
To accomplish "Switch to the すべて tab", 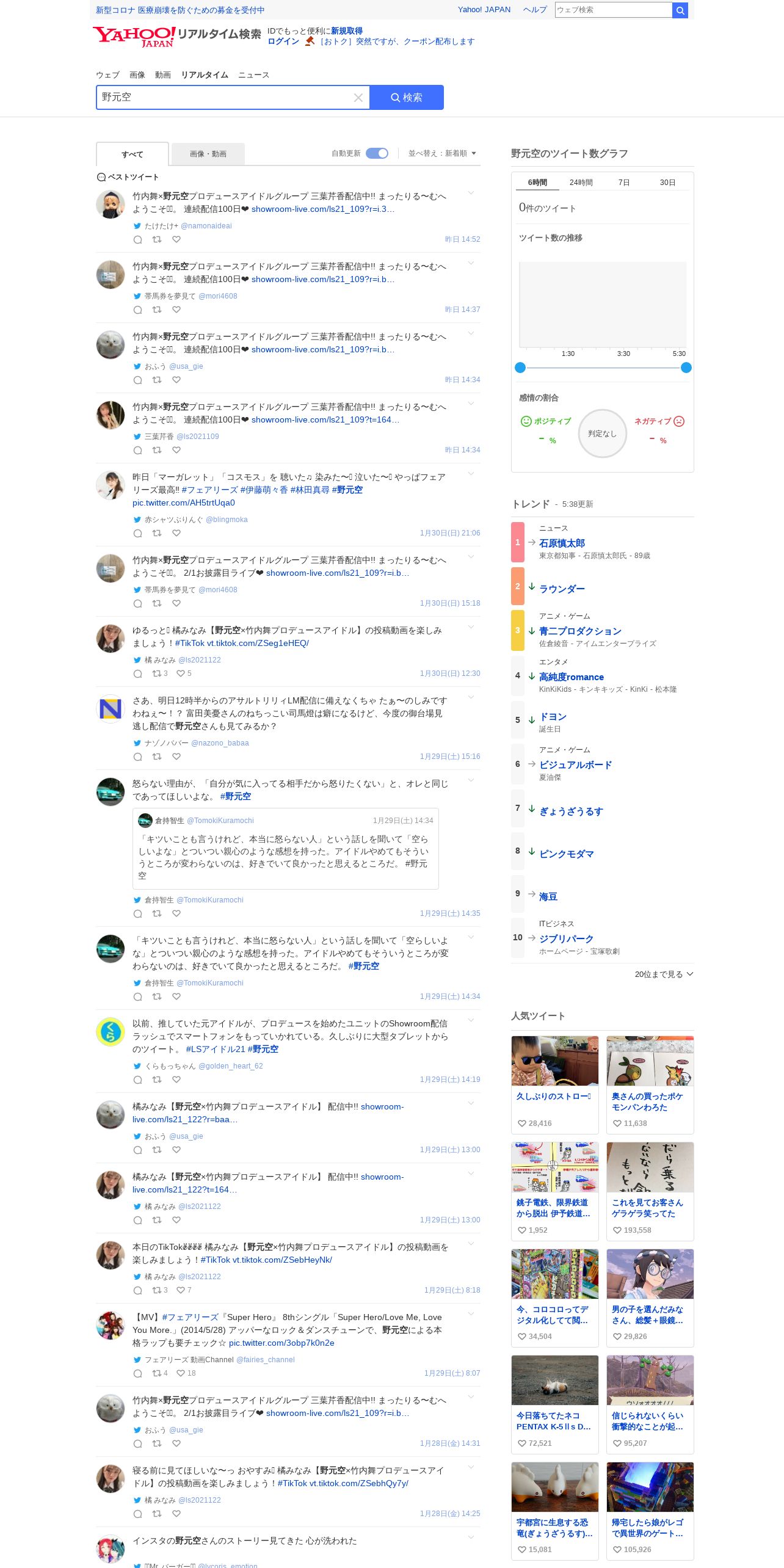I will [132, 154].
